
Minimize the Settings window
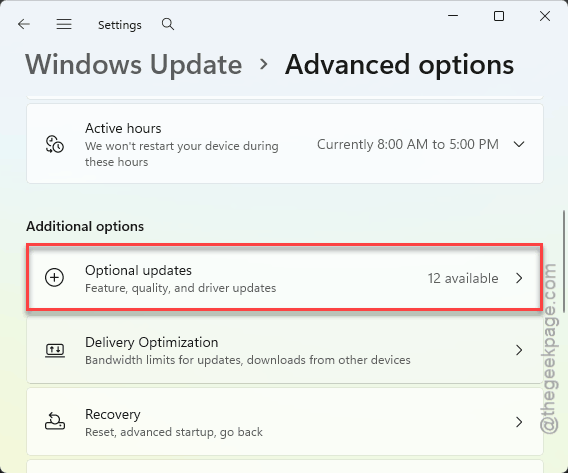coord(453,16)
